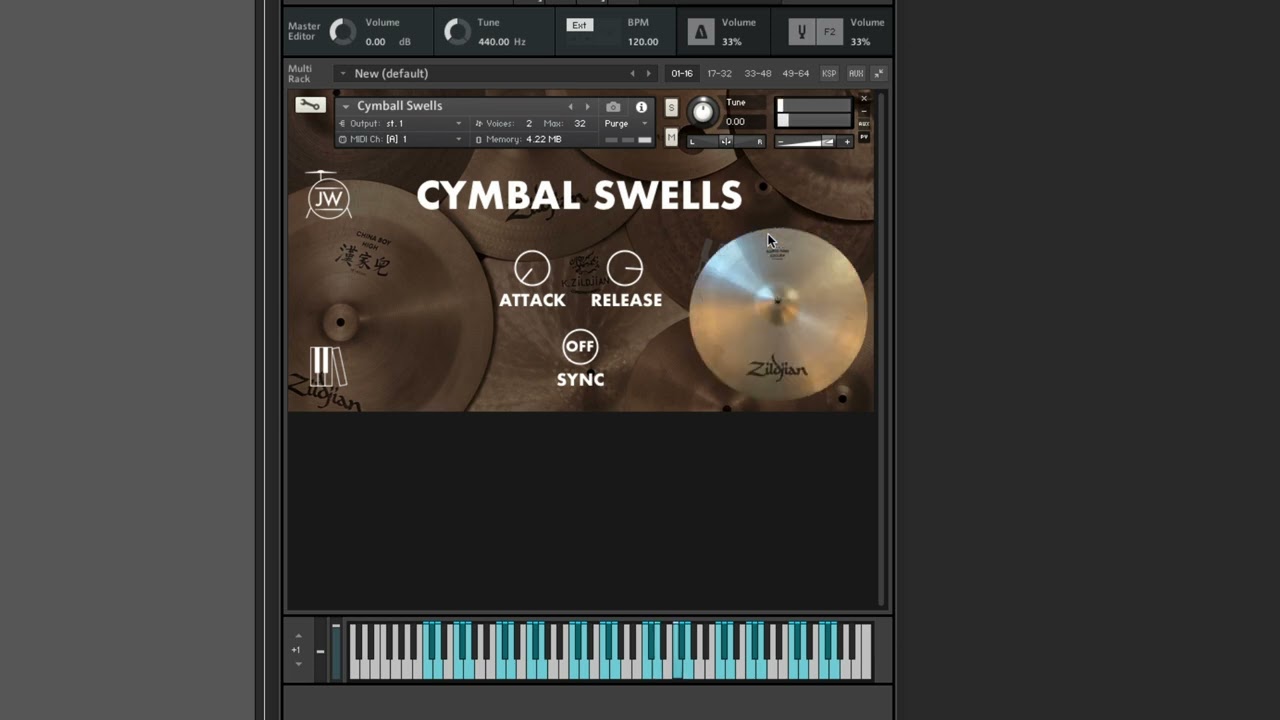
Task: Click the BPM value 120.00
Action: point(643,42)
